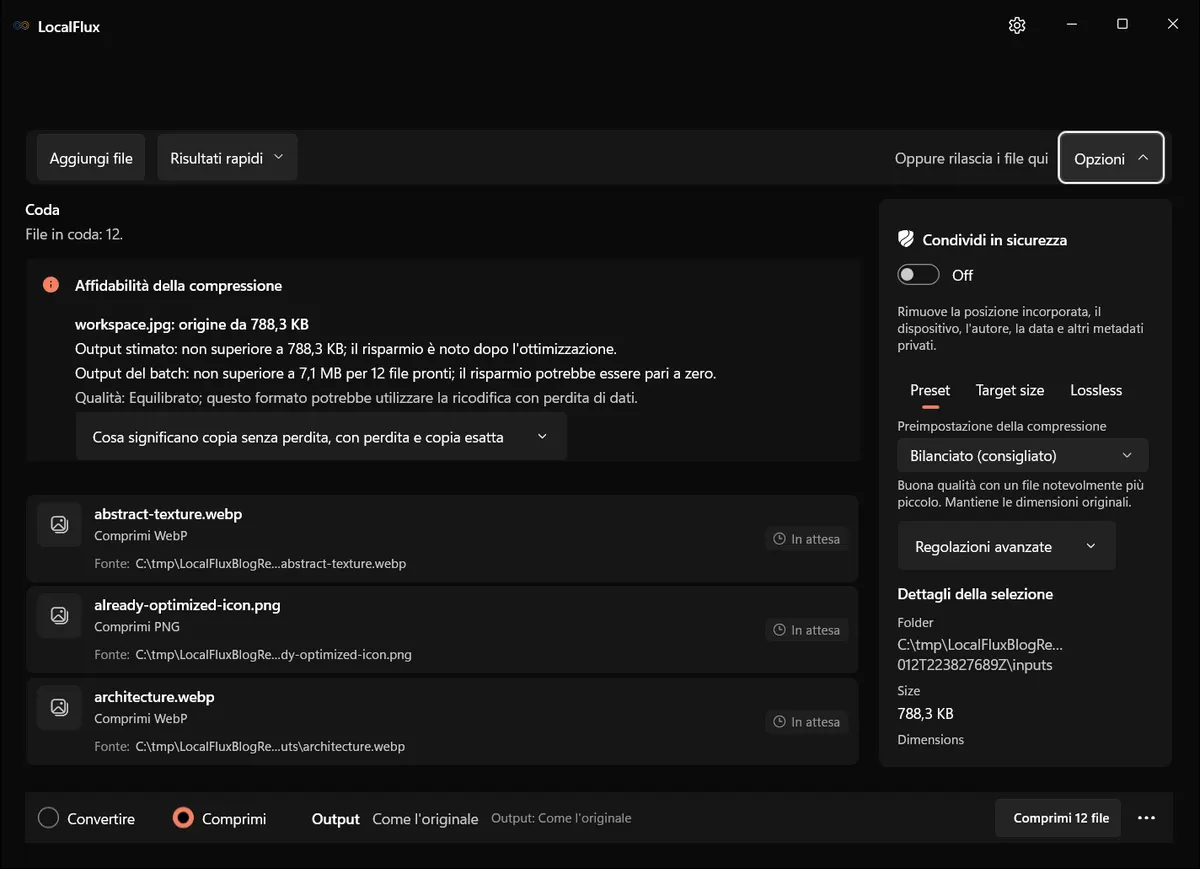Click the Preimpostazione della compressione label
1200x869 pixels.
(x=1002, y=426)
